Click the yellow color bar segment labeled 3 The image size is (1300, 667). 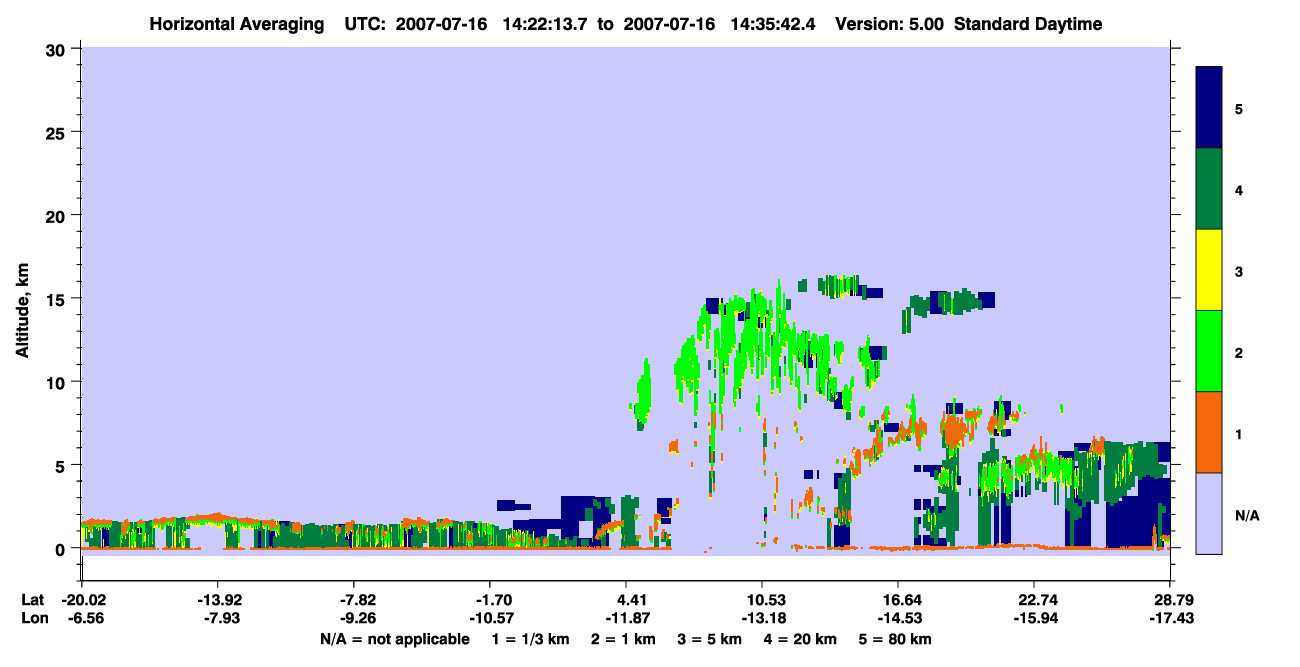click(x=1209, y=270)
